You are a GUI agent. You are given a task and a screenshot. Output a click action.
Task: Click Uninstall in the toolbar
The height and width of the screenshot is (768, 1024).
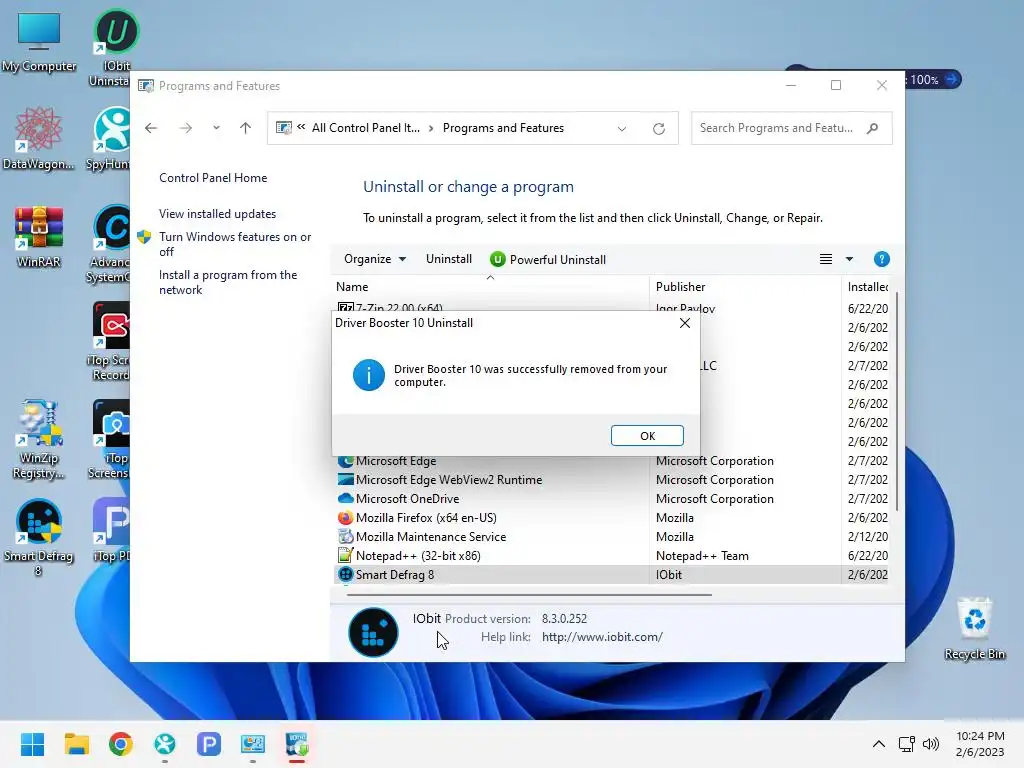click(x=449, y=259)
